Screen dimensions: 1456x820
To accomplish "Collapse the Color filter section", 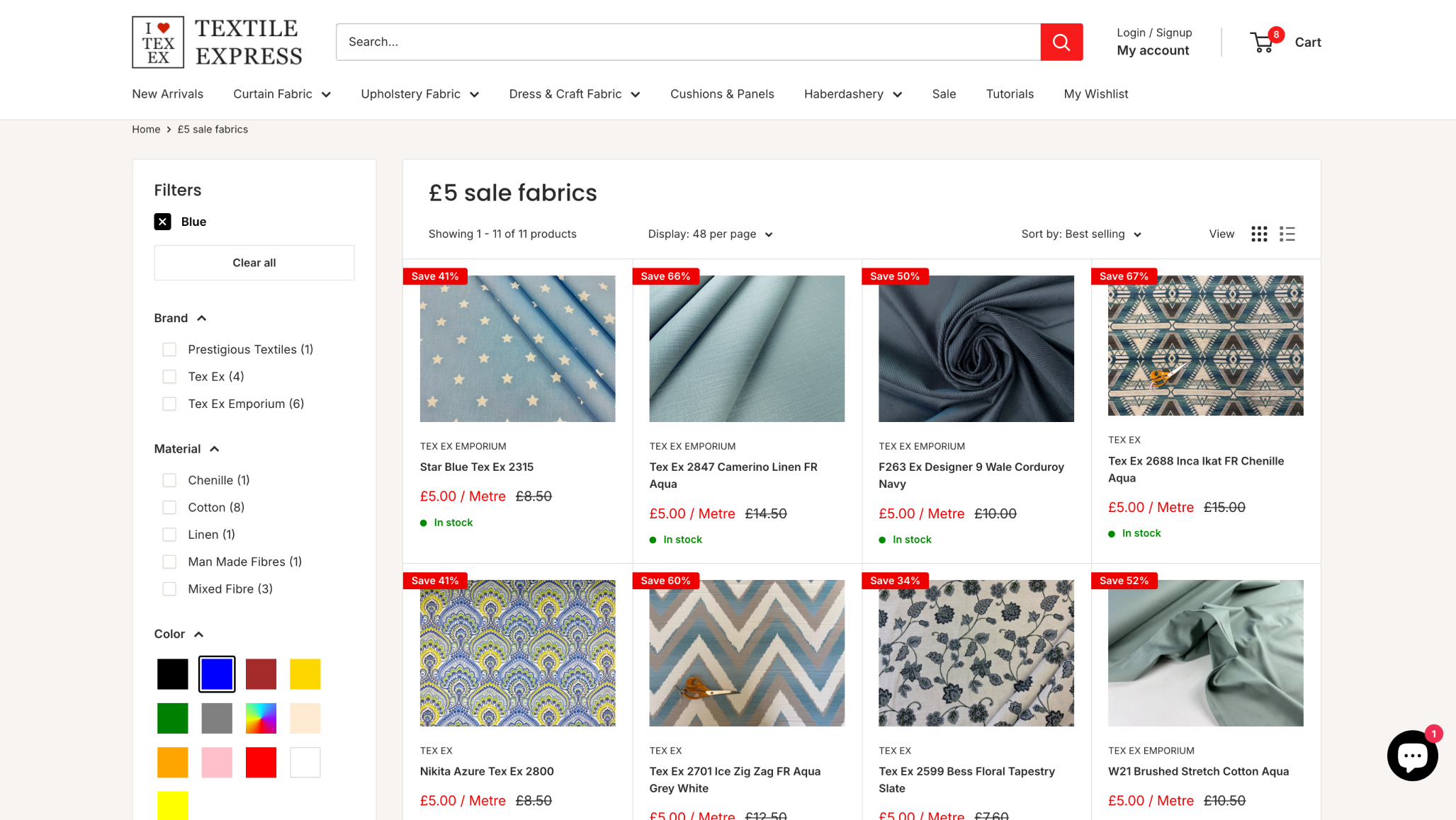I will pyautogui.click(x=179, y=634).
